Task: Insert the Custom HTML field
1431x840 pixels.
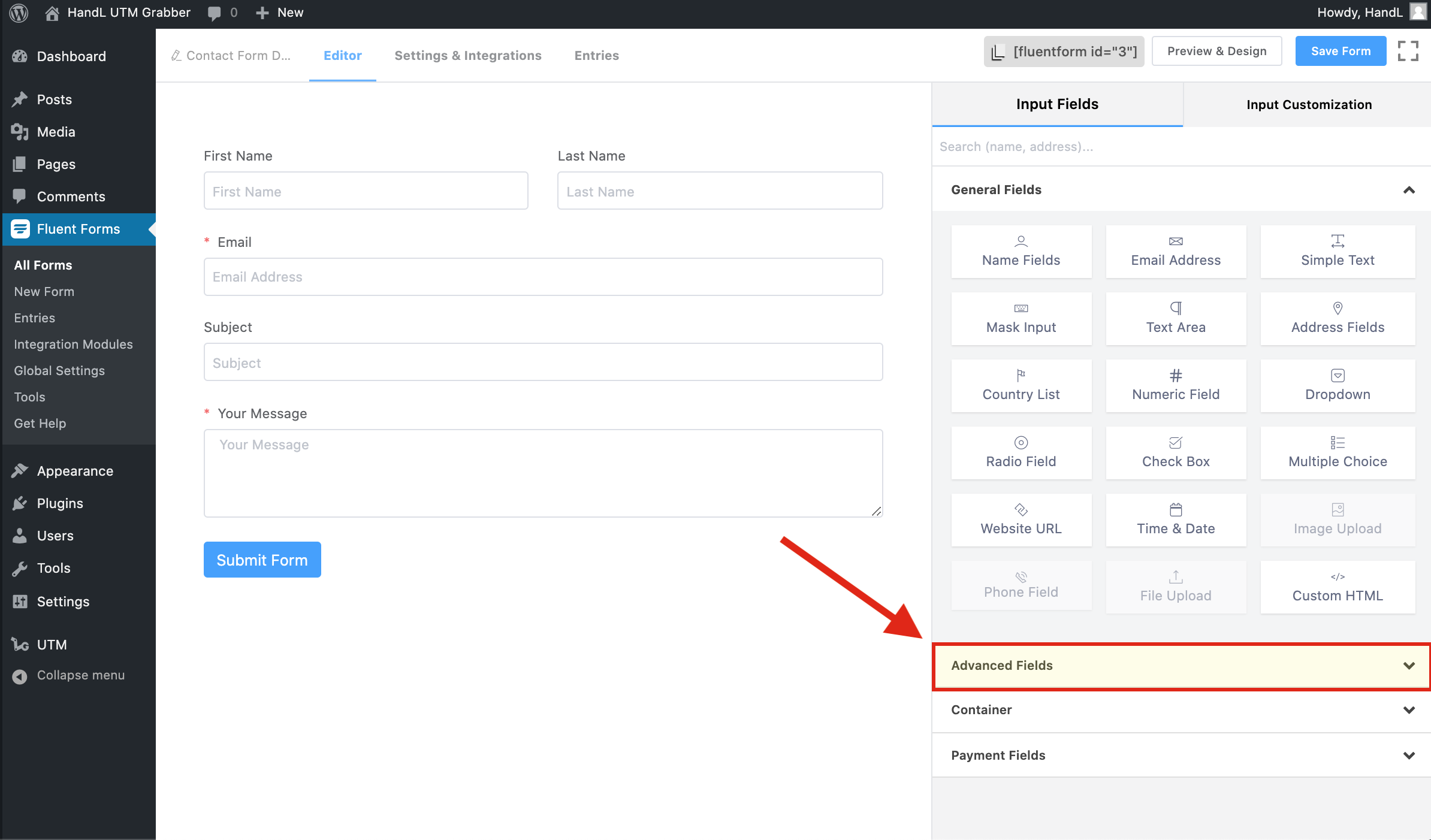Action: 1337,587
